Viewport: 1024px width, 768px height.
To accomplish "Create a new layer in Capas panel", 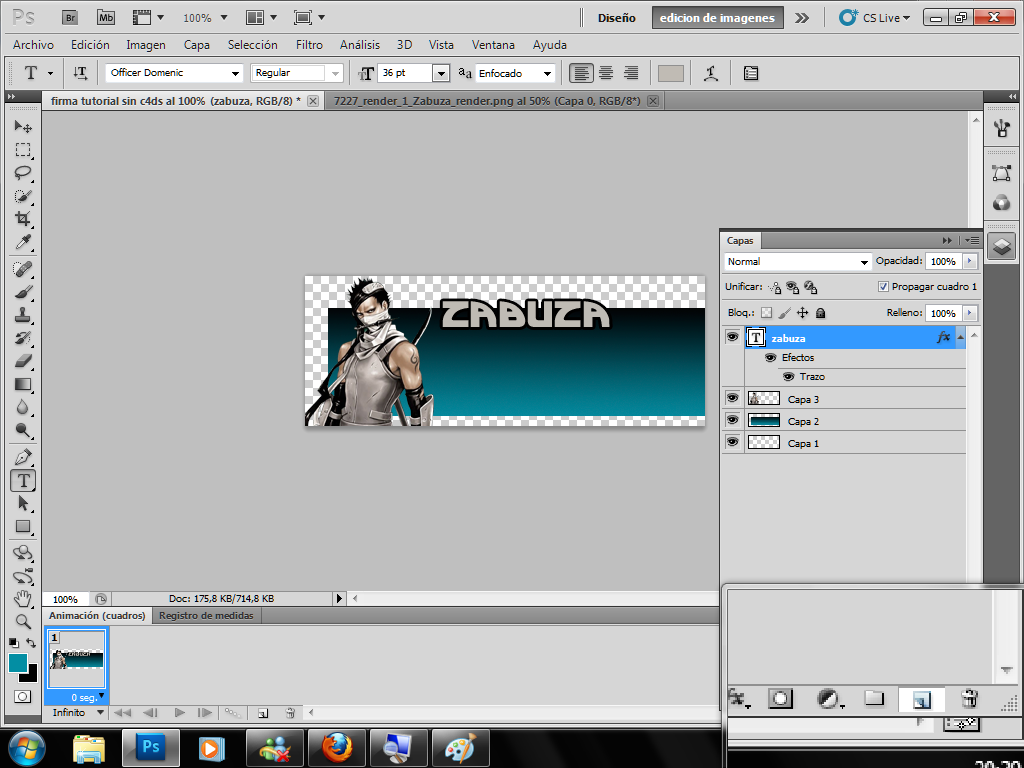I will (921, 700).
